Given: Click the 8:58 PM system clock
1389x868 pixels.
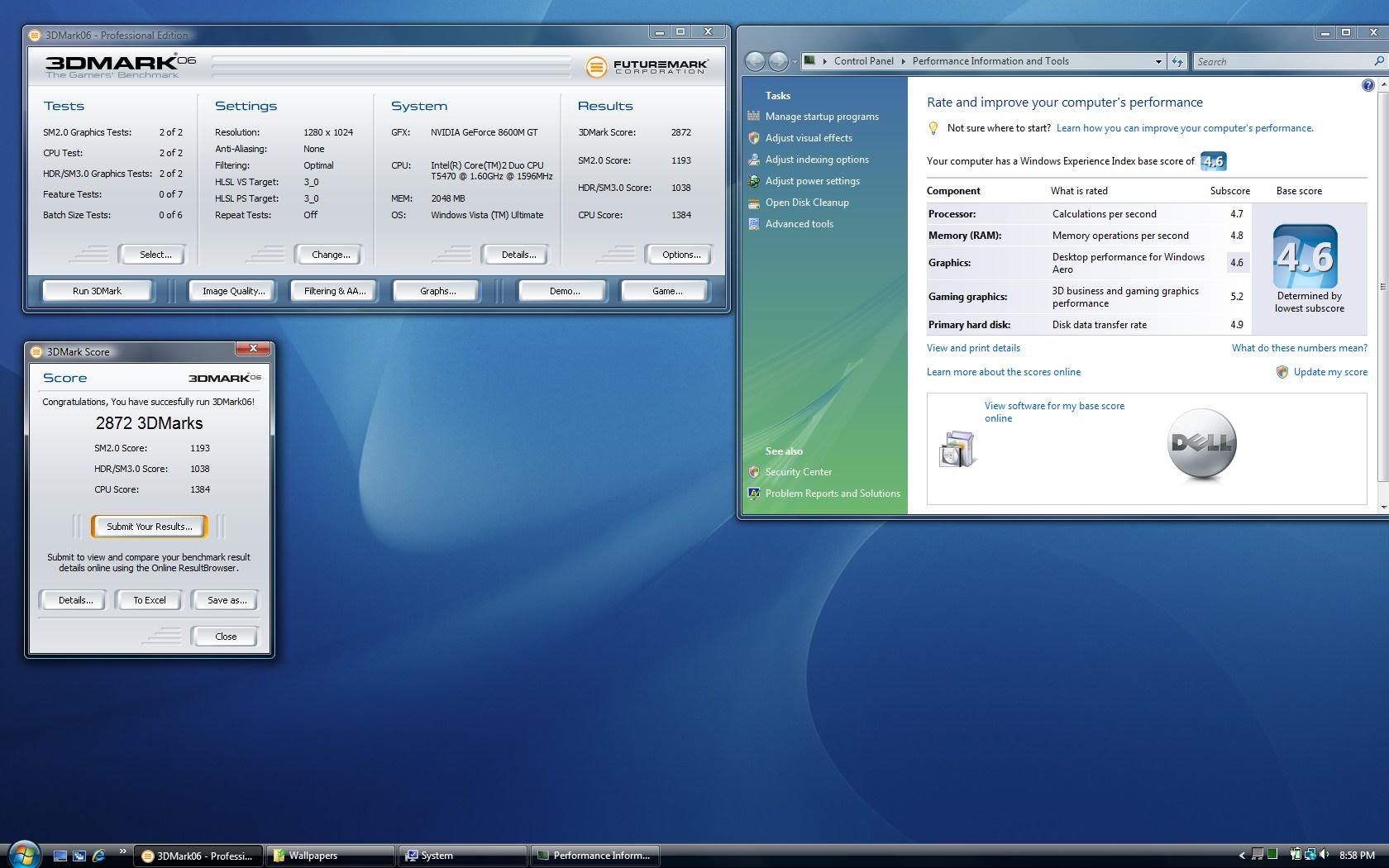Looking at the screenshot, I should [x=1357, y=856].
